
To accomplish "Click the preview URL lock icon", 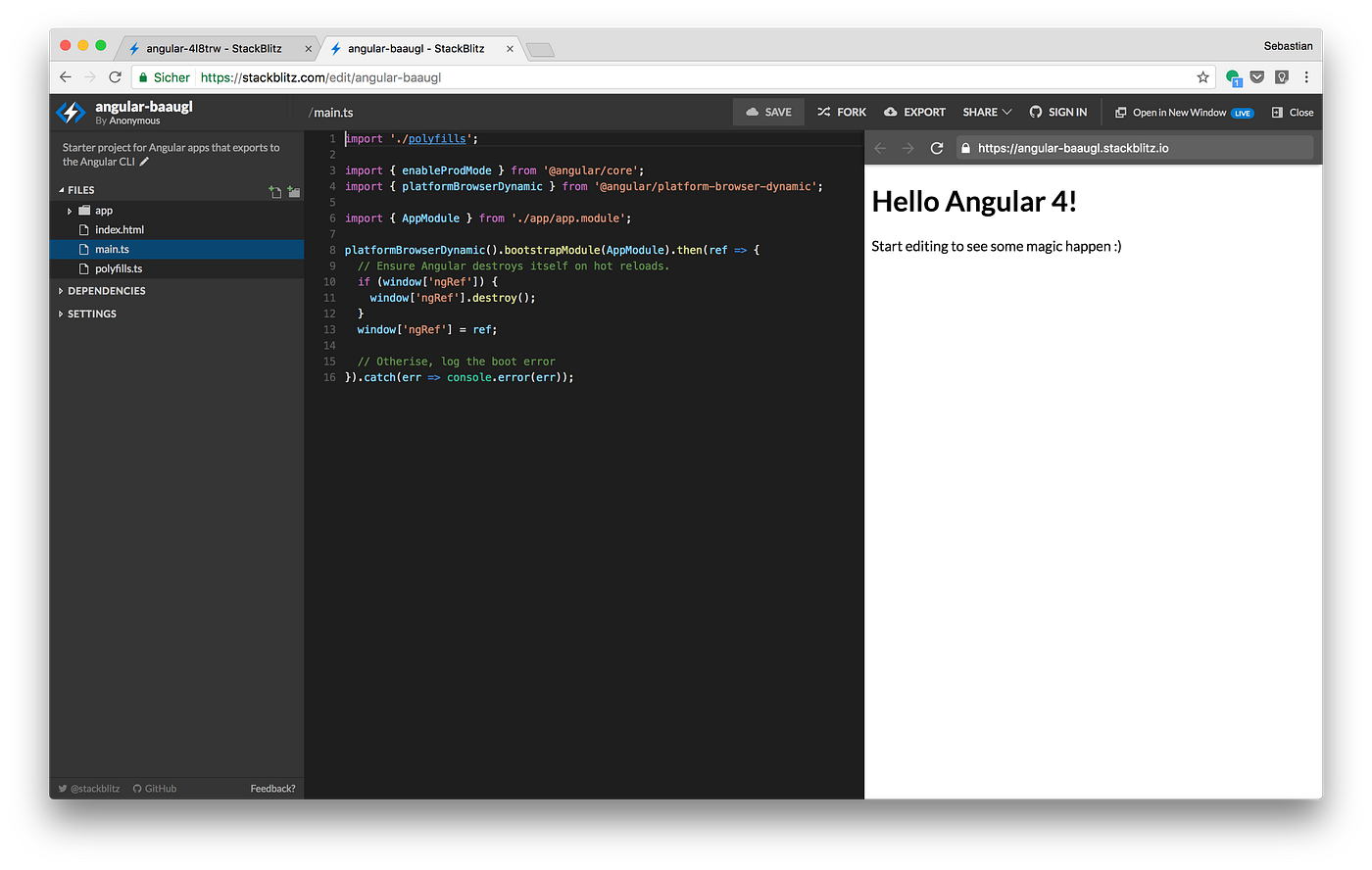I will pos(965,148).
